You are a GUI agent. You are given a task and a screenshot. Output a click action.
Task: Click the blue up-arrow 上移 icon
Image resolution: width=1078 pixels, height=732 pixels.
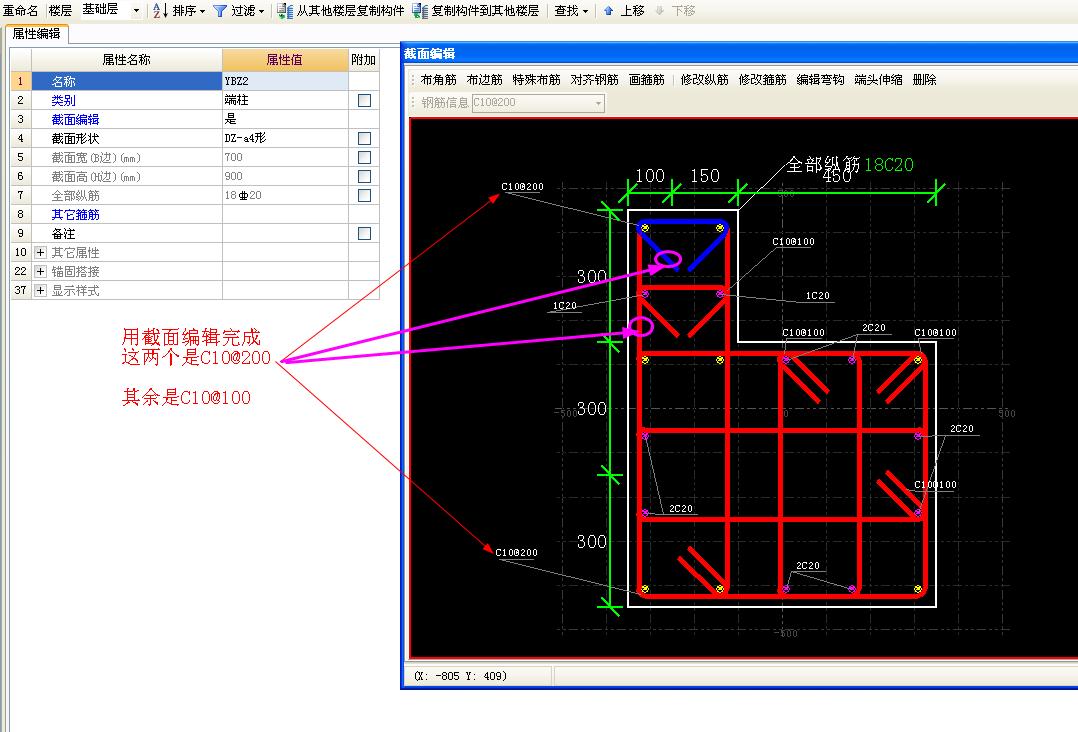click(x=608, y=11)
